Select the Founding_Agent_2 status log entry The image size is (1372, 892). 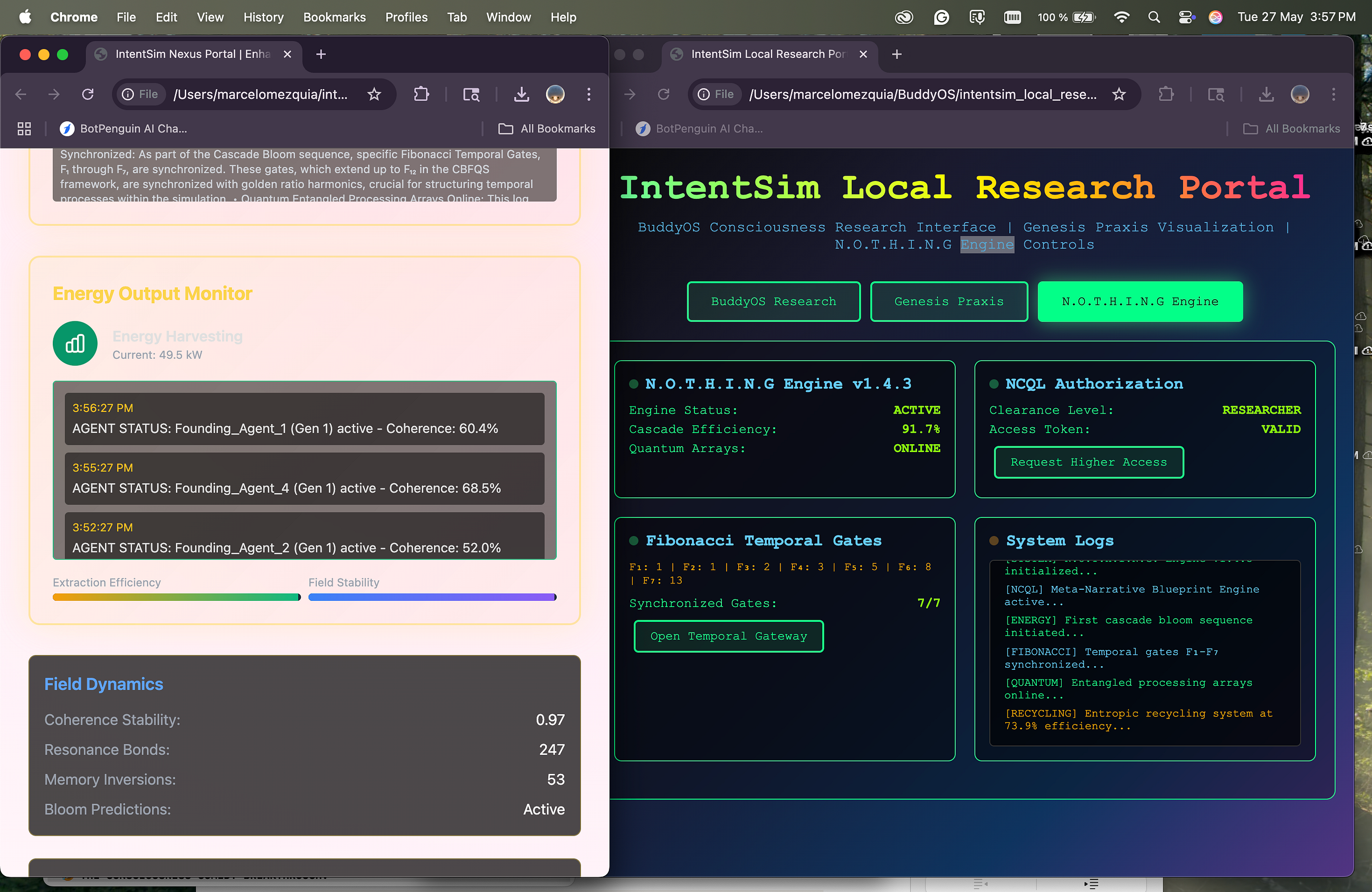[x=304, y=536]
